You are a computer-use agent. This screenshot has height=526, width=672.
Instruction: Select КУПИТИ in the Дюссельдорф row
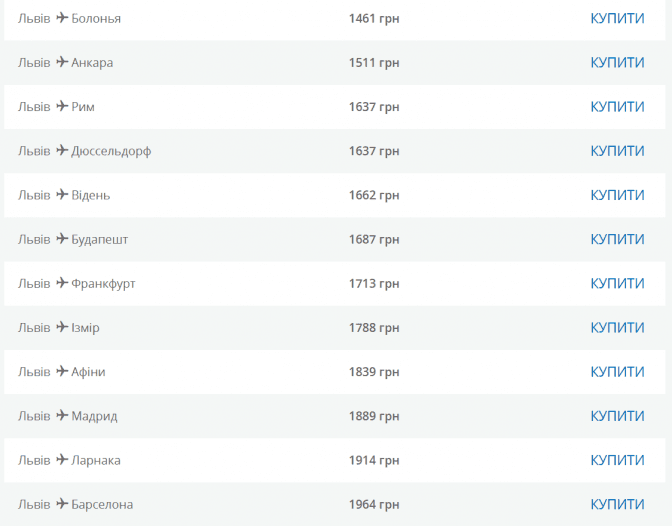pyautogui.click(x=617, y=150)
